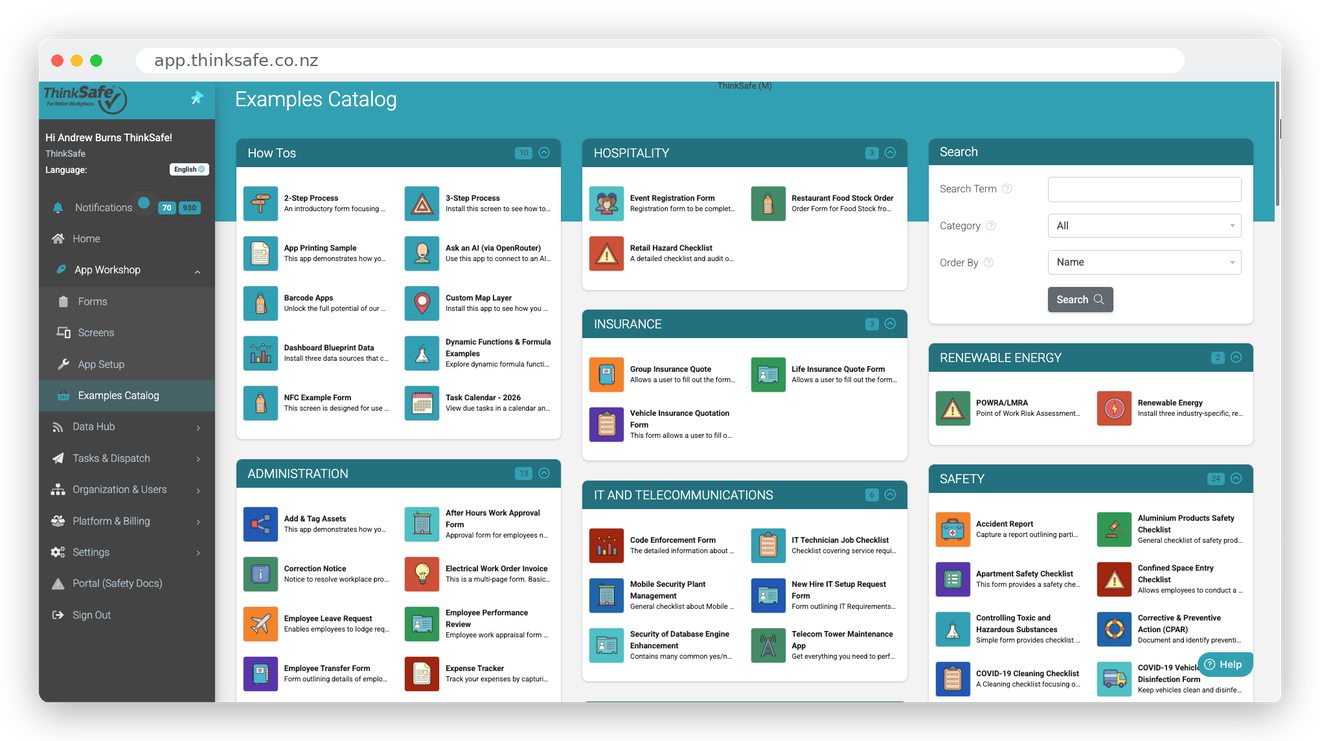1320x741 pixels.
Task: Open the 3-Step Process warning icon
Action: tap(422, 204)
